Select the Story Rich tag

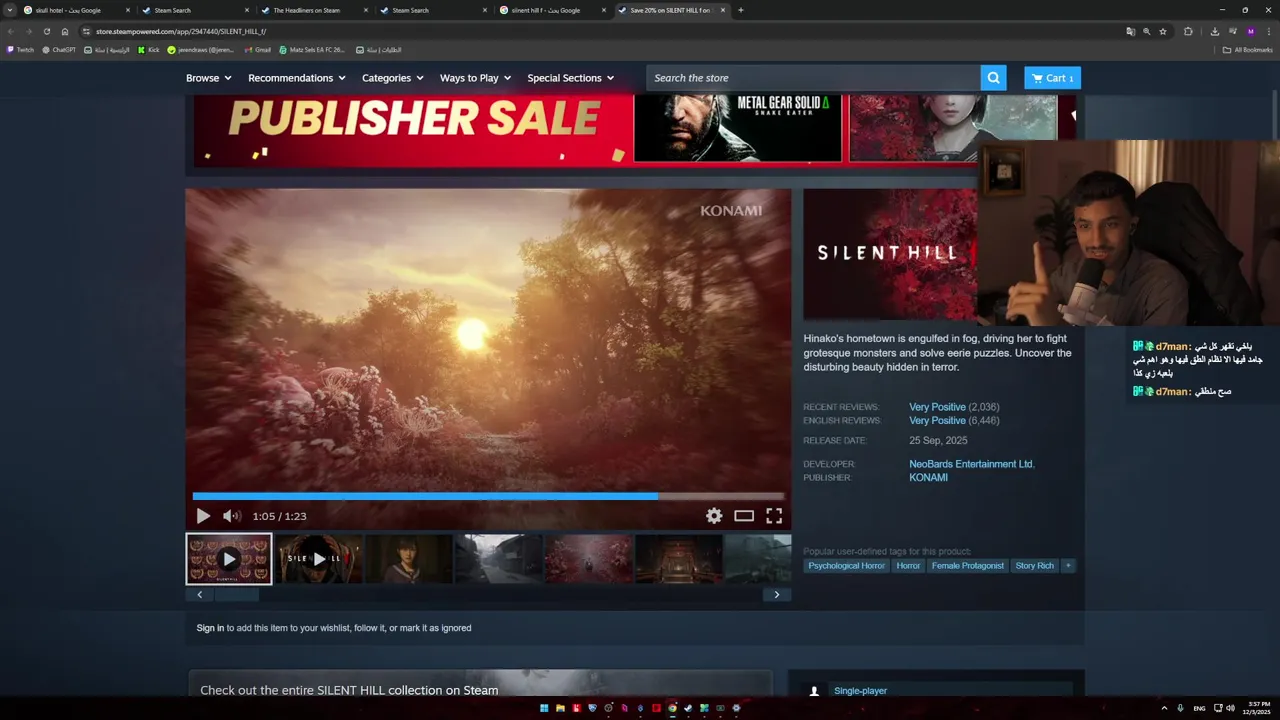1034,566
